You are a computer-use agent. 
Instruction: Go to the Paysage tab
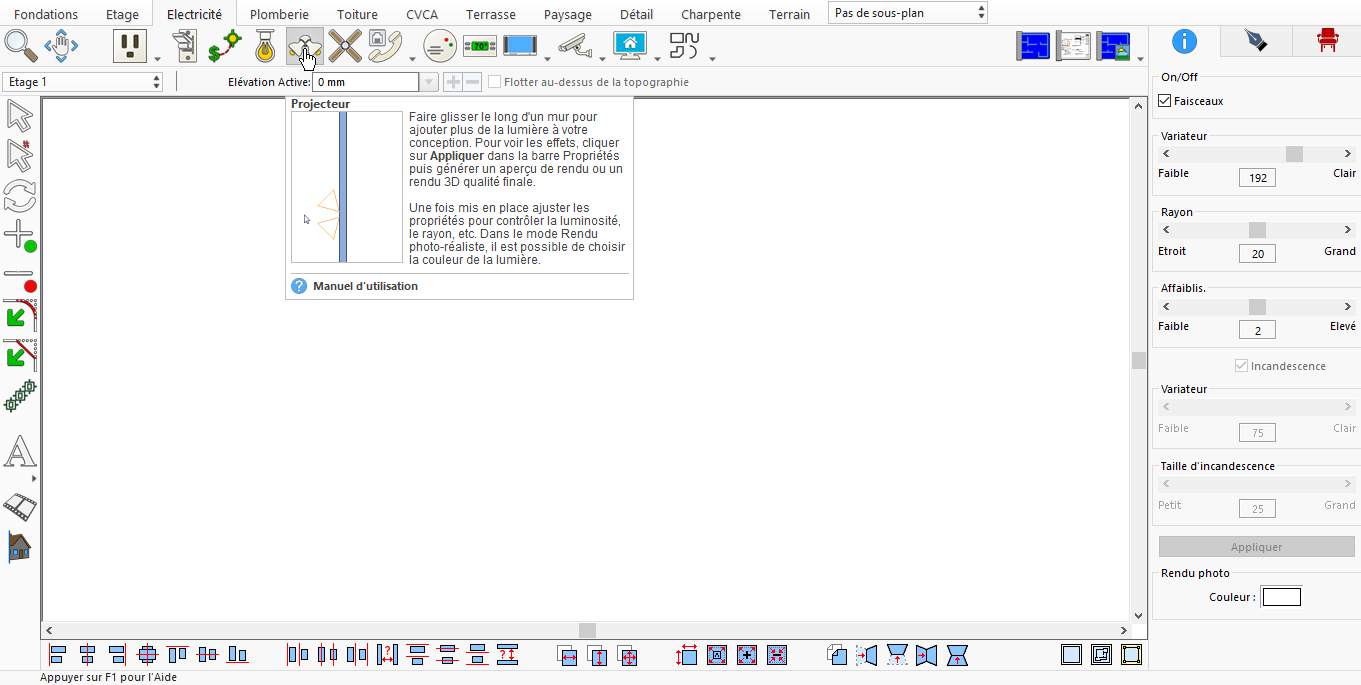click(568, 14)
